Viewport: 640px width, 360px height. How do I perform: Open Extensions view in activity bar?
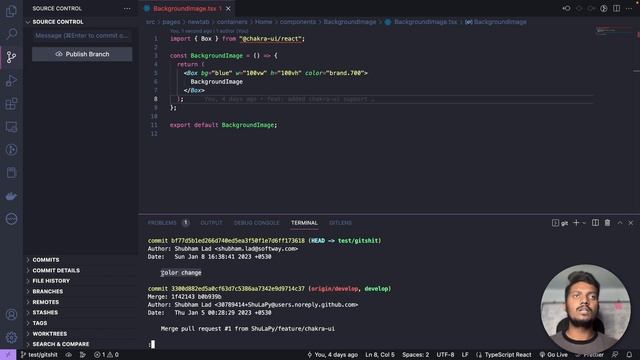tap(11, 104)
